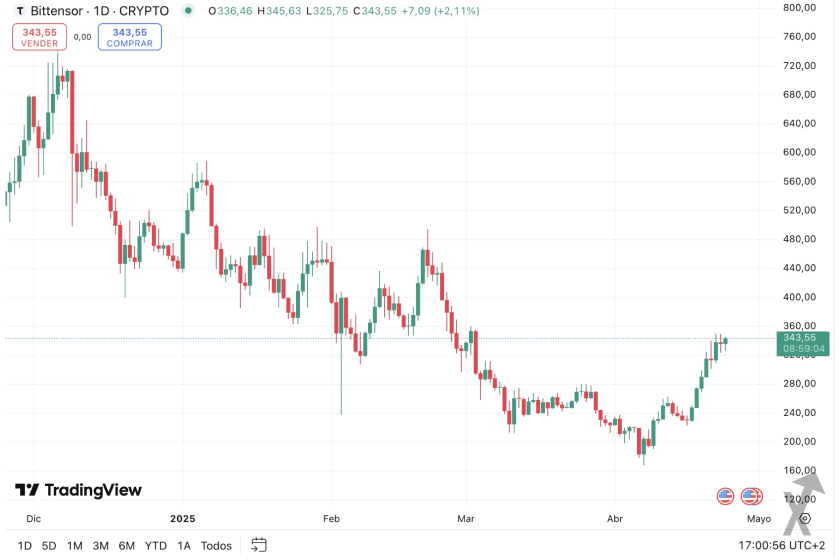
Task: Click the TradingView logo
Action: coord(78,490)
